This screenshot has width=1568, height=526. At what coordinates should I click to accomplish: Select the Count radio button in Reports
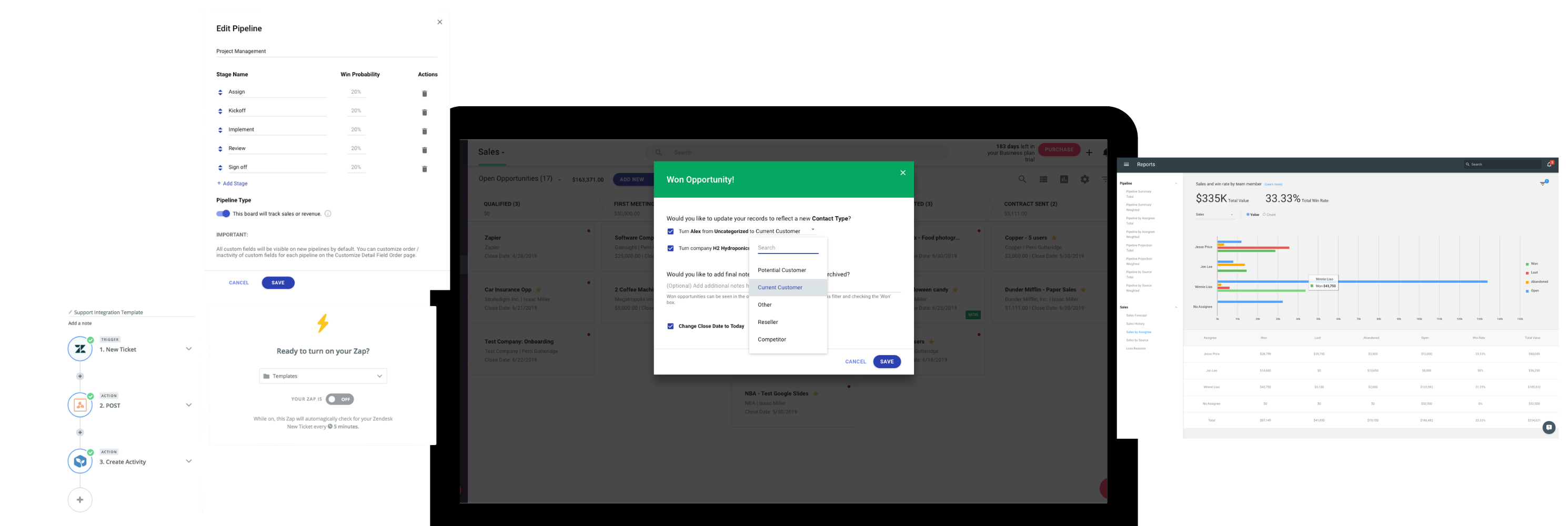1264,214
